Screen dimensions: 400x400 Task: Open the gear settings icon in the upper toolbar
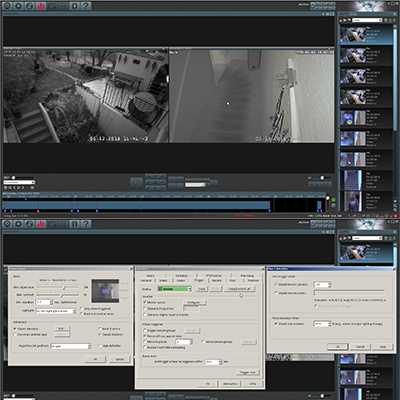(18, 6)
